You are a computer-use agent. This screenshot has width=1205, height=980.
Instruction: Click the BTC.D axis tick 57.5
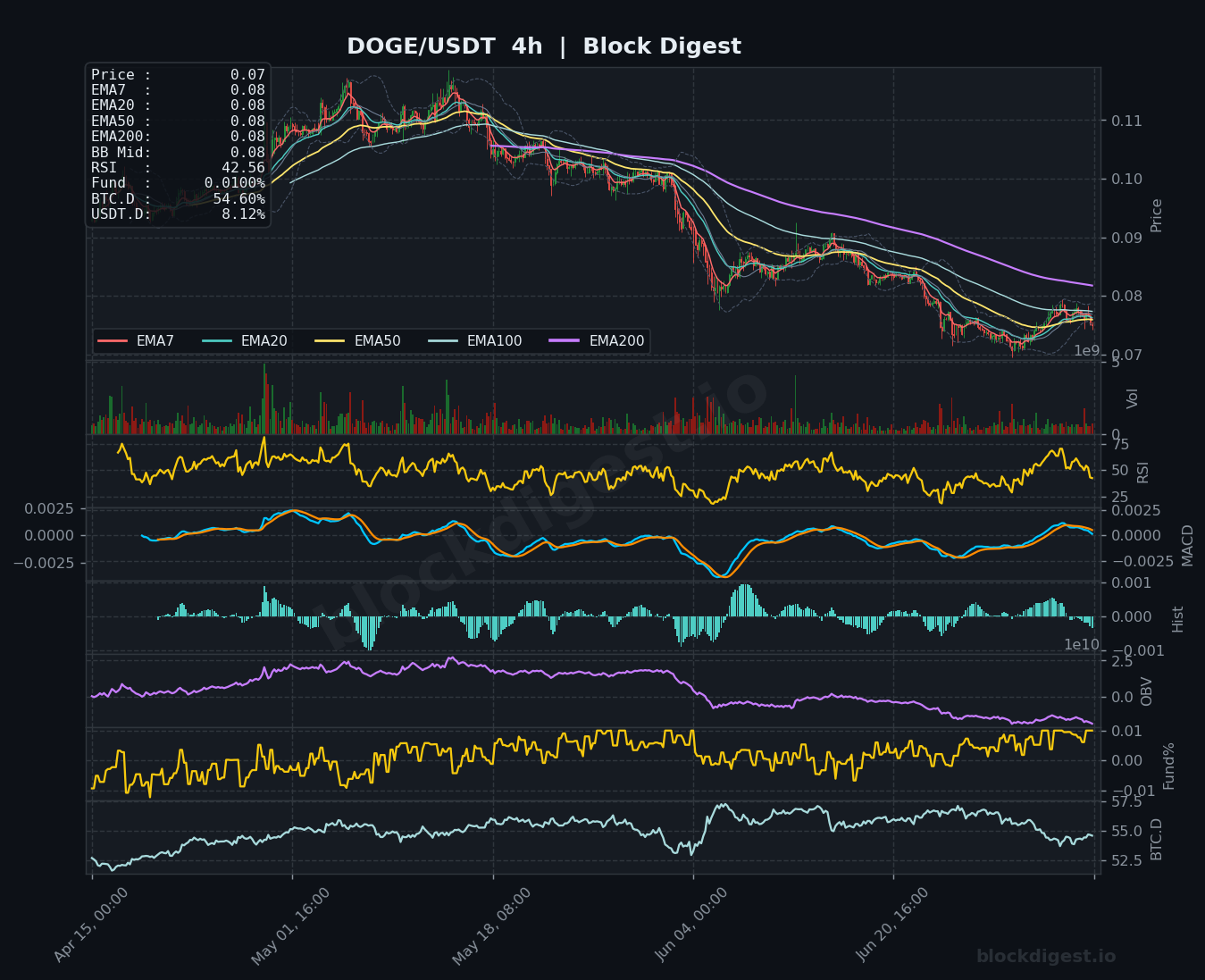tap(1126, 802)
